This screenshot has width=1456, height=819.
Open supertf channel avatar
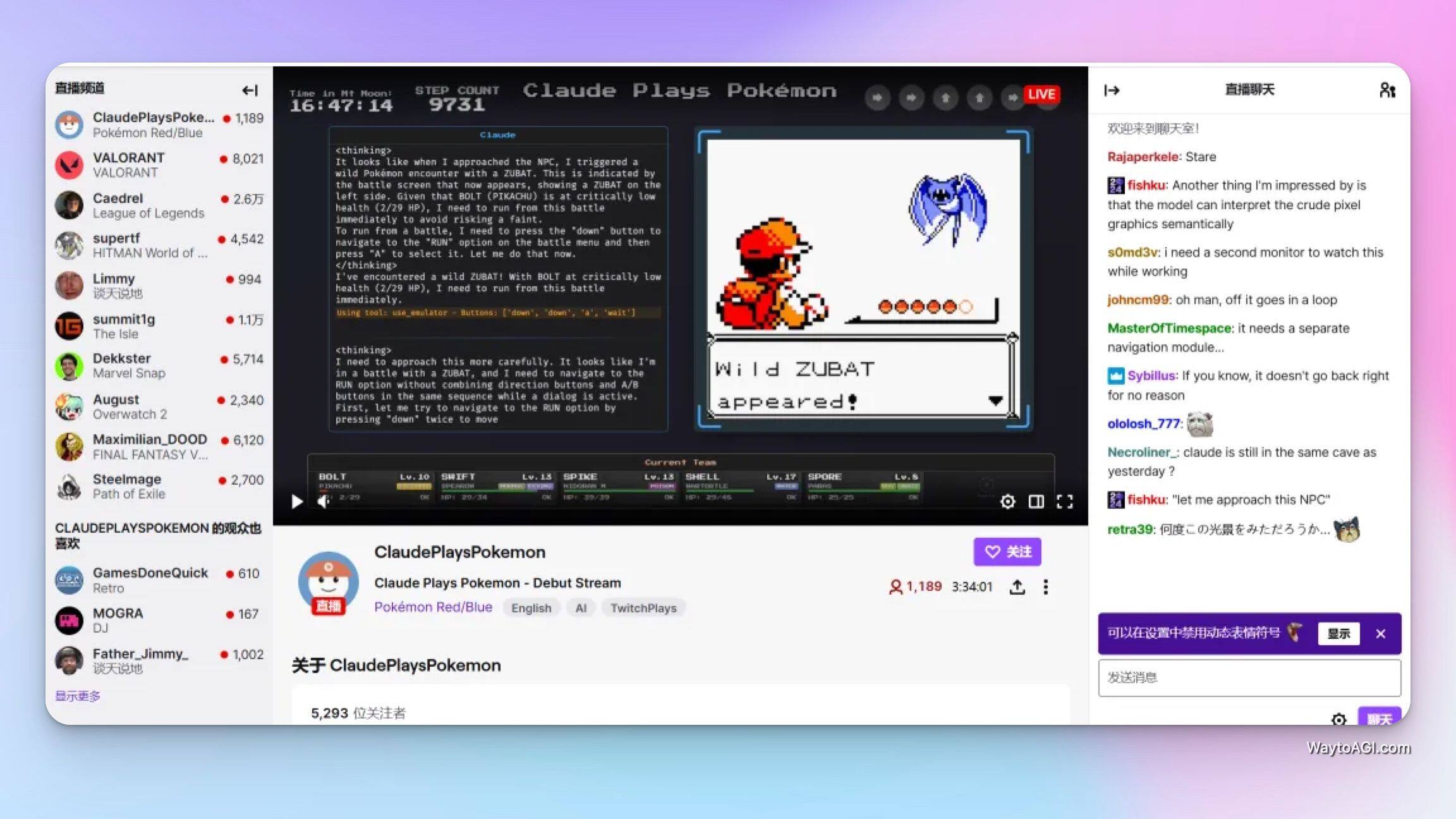pos(69,245)
